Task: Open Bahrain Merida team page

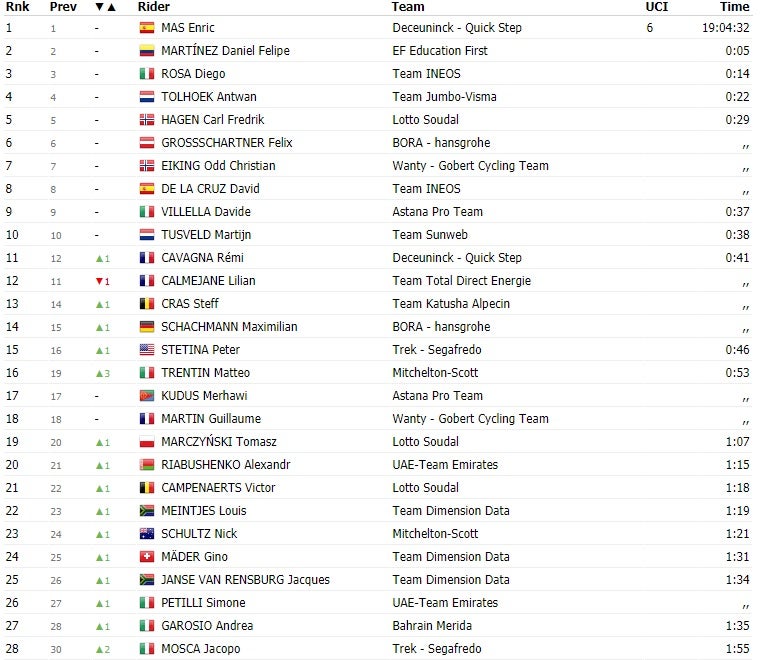Action: [432, 626]
